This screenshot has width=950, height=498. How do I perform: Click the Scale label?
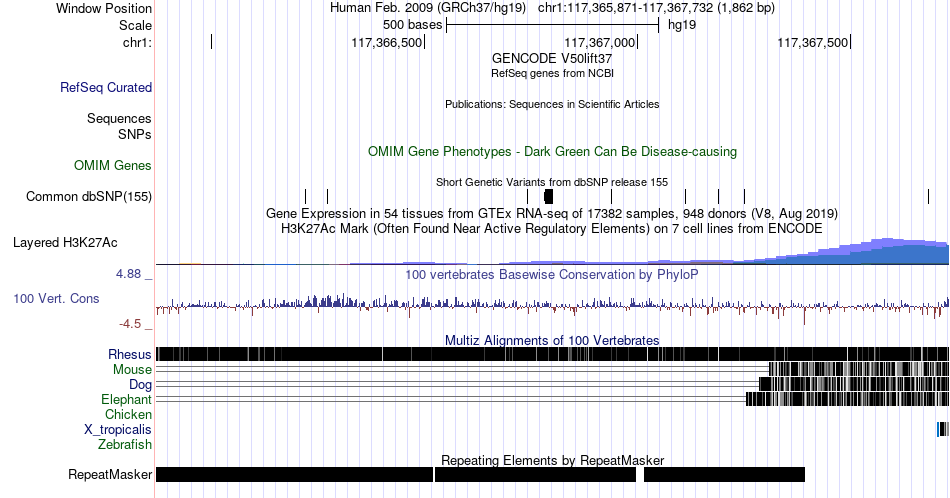coord(136,25)
